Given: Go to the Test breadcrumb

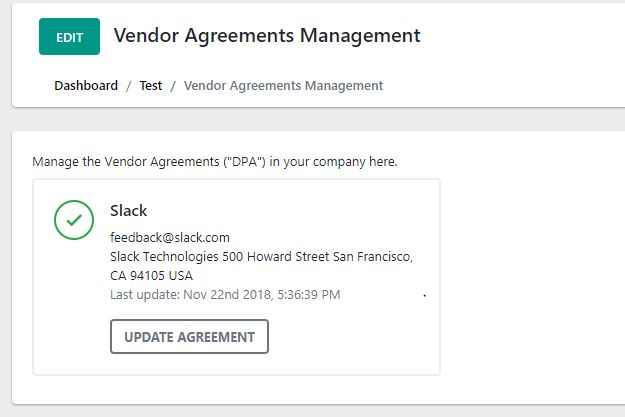Looking at the screenshot, I should click(151, 86).
